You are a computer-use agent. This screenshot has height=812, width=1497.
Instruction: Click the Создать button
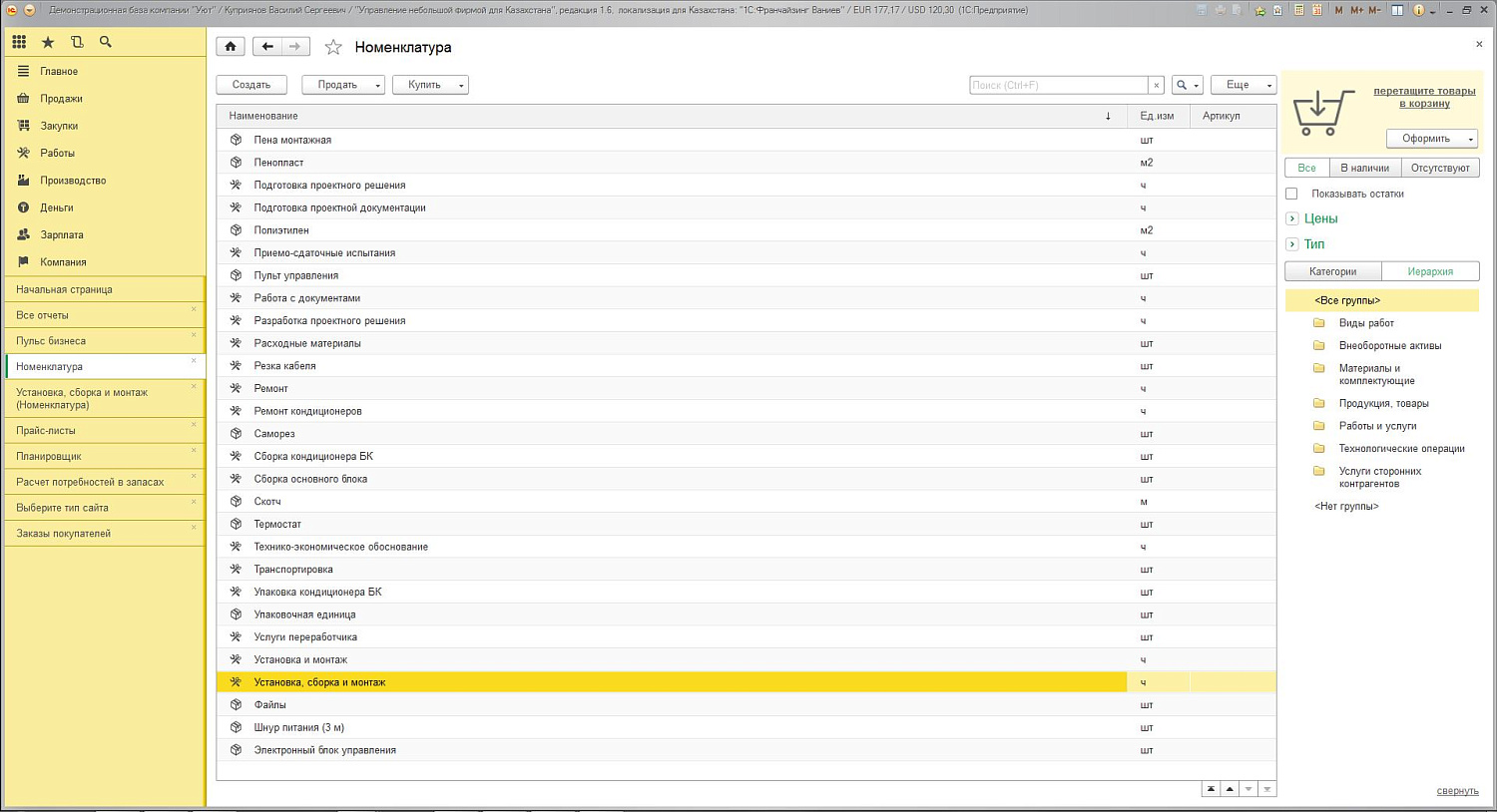[x=251, y=85]
